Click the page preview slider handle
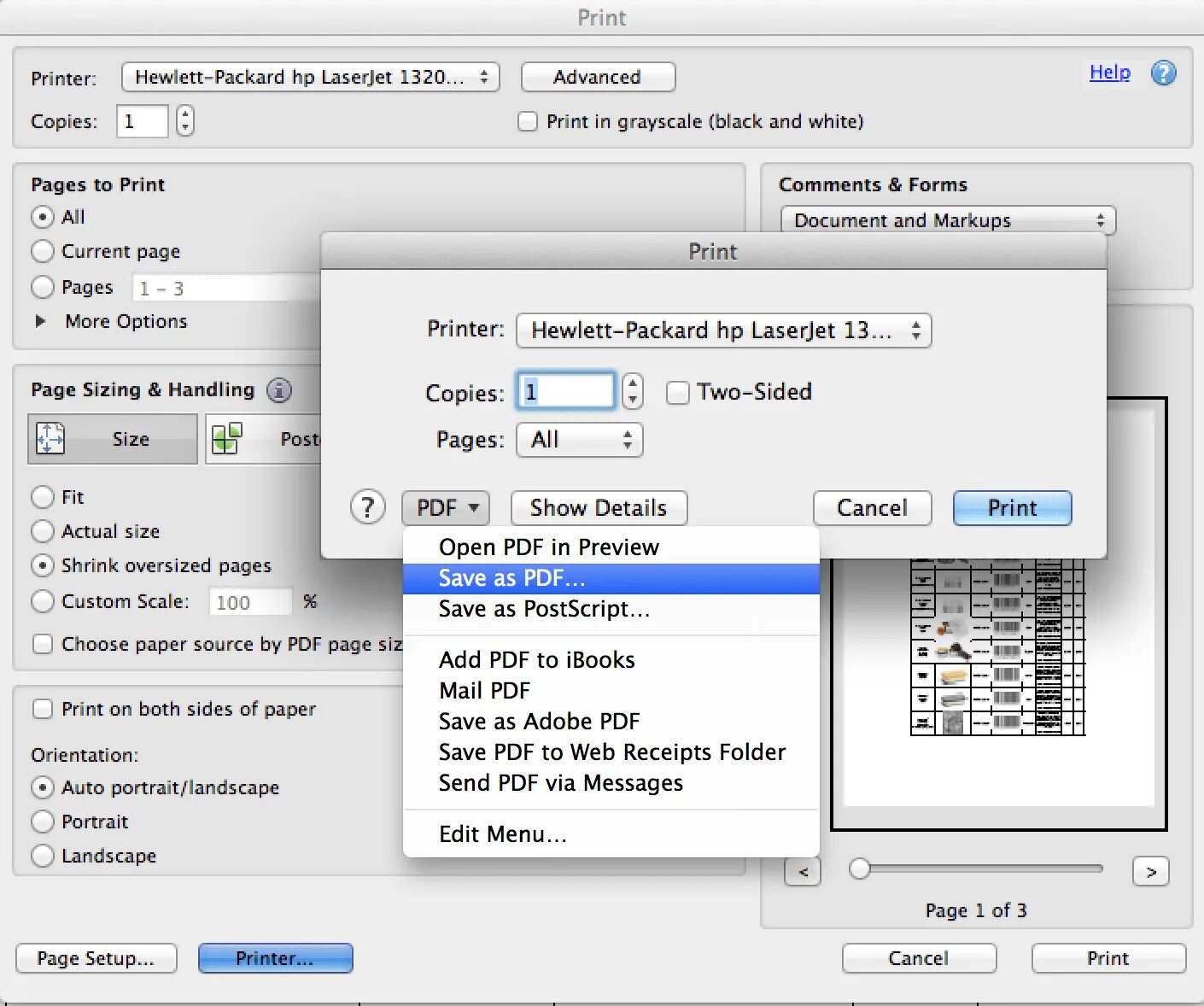This screenshot has height=1006, width=1204. click(x=860, y=869)
